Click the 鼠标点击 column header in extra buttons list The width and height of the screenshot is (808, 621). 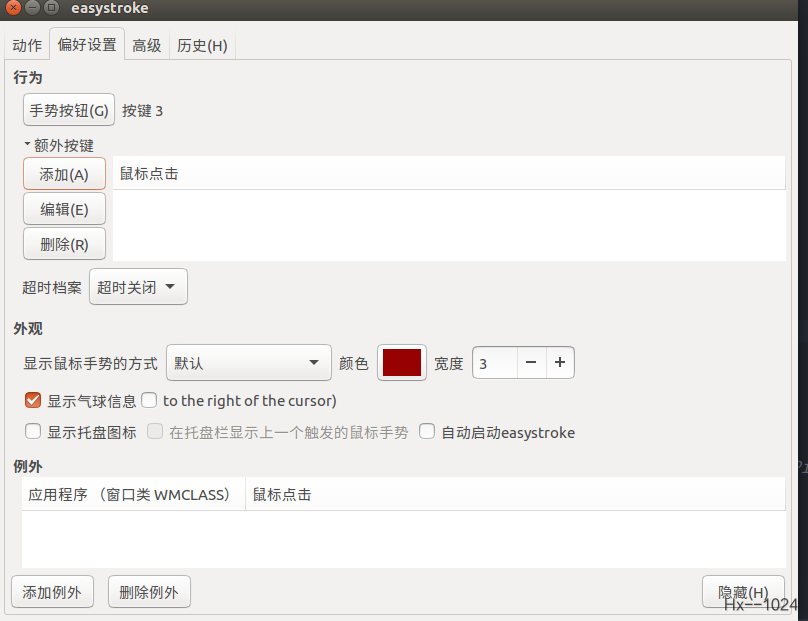click(x=449, y=173)
